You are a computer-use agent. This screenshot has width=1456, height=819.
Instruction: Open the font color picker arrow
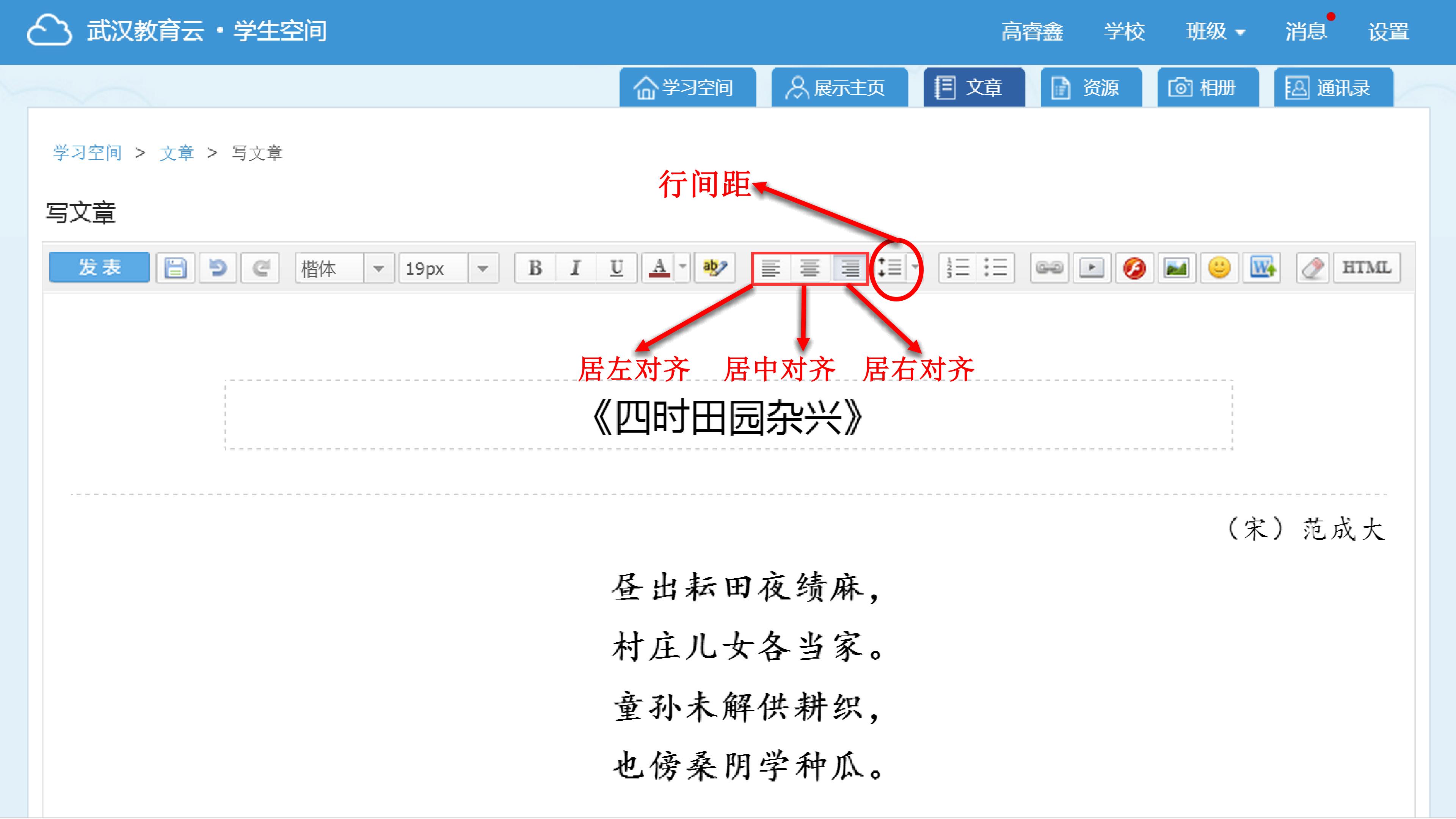click(683, 267)
